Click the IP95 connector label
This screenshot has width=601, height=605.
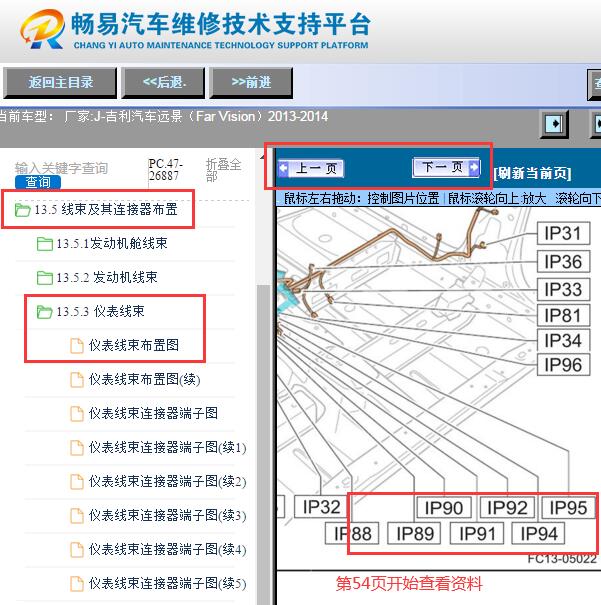569,507
